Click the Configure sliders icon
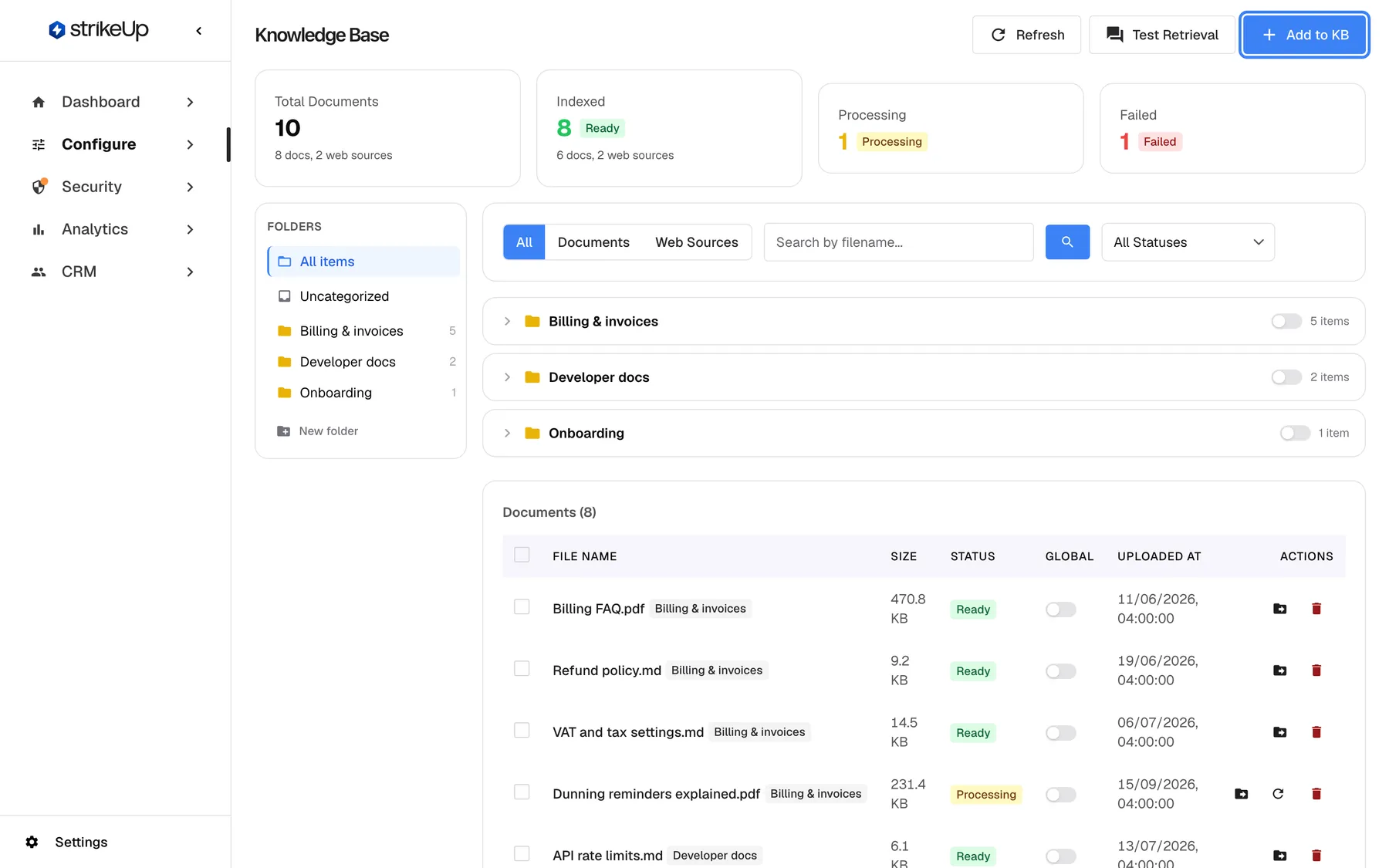Image resolution: width=1389 pixels, height=868 pixels. 39,144
